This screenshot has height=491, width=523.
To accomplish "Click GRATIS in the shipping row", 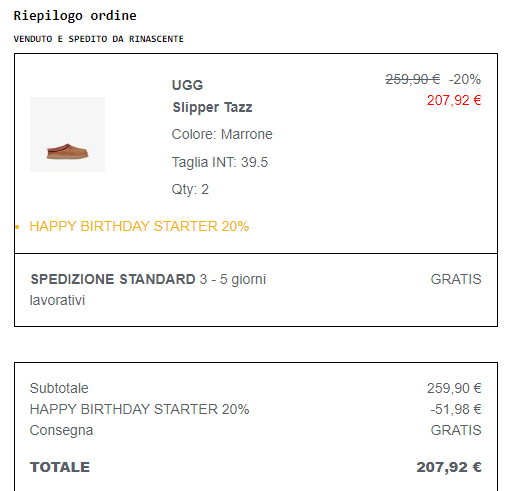I will (x=456, y=279).
